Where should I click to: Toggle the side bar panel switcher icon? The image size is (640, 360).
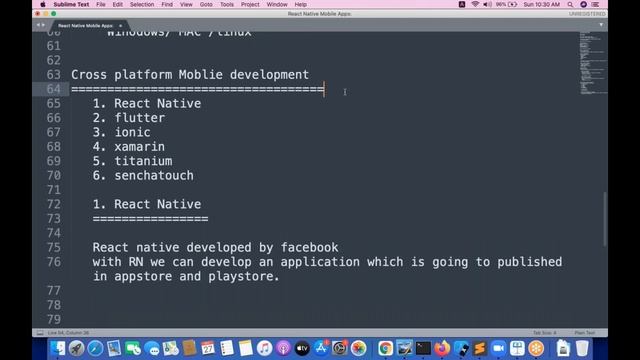40,333
